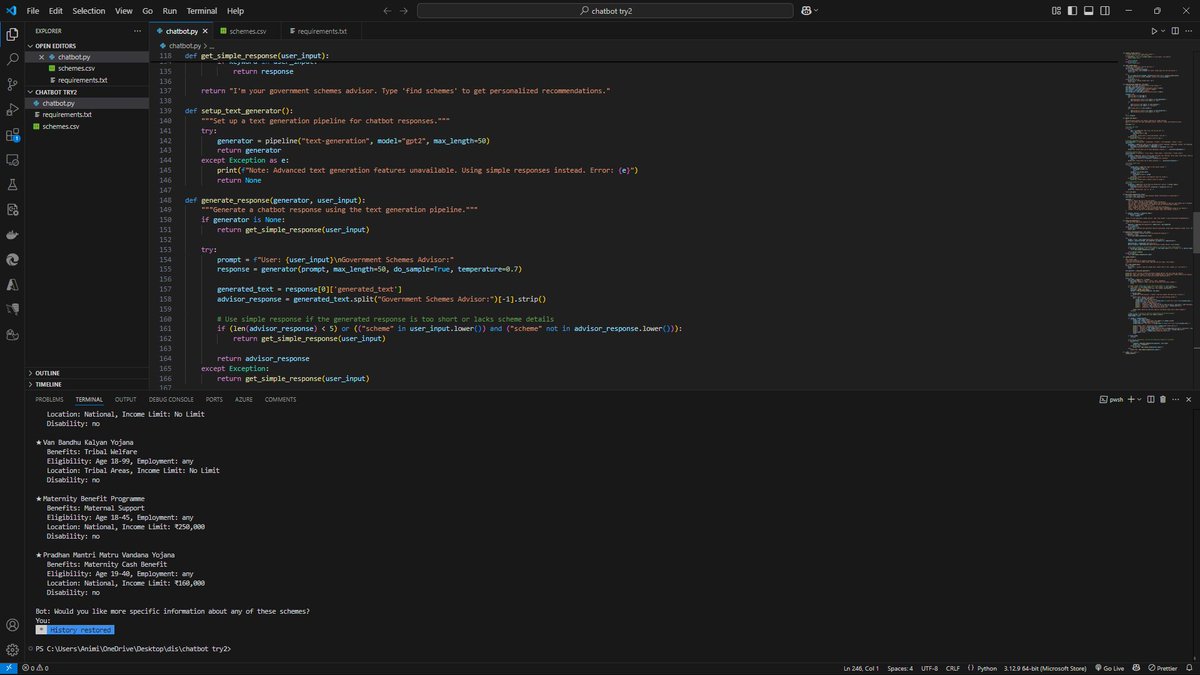Switch to the Ports panel tab
Viewport: 1200px width, 675px height.
click(x=214, y=399)
